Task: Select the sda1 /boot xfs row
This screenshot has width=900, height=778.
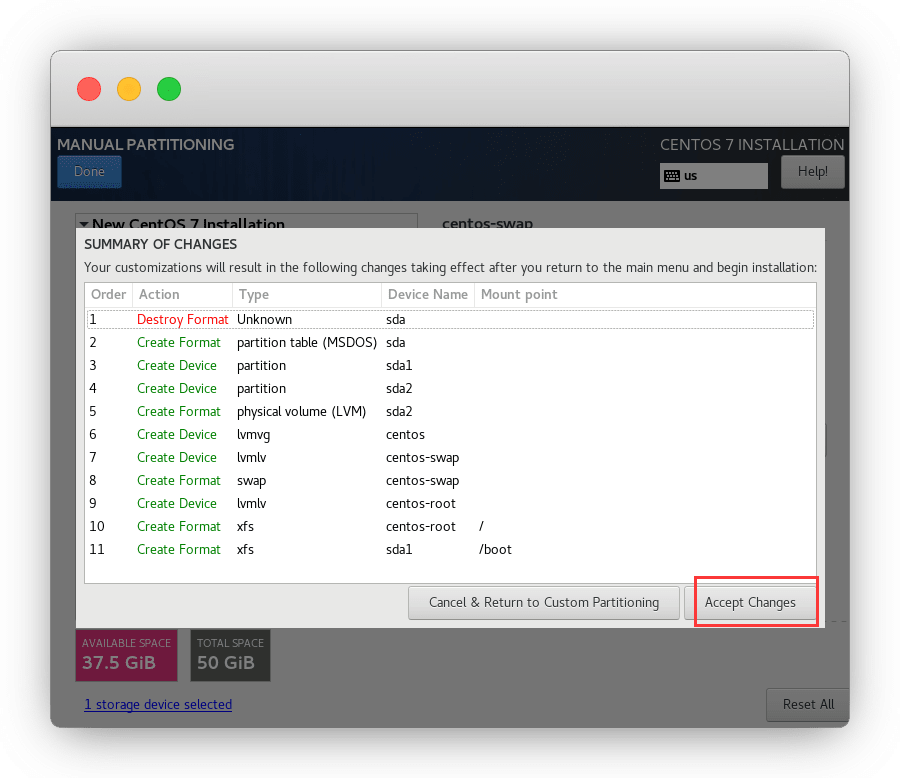Action: point(450,550)
